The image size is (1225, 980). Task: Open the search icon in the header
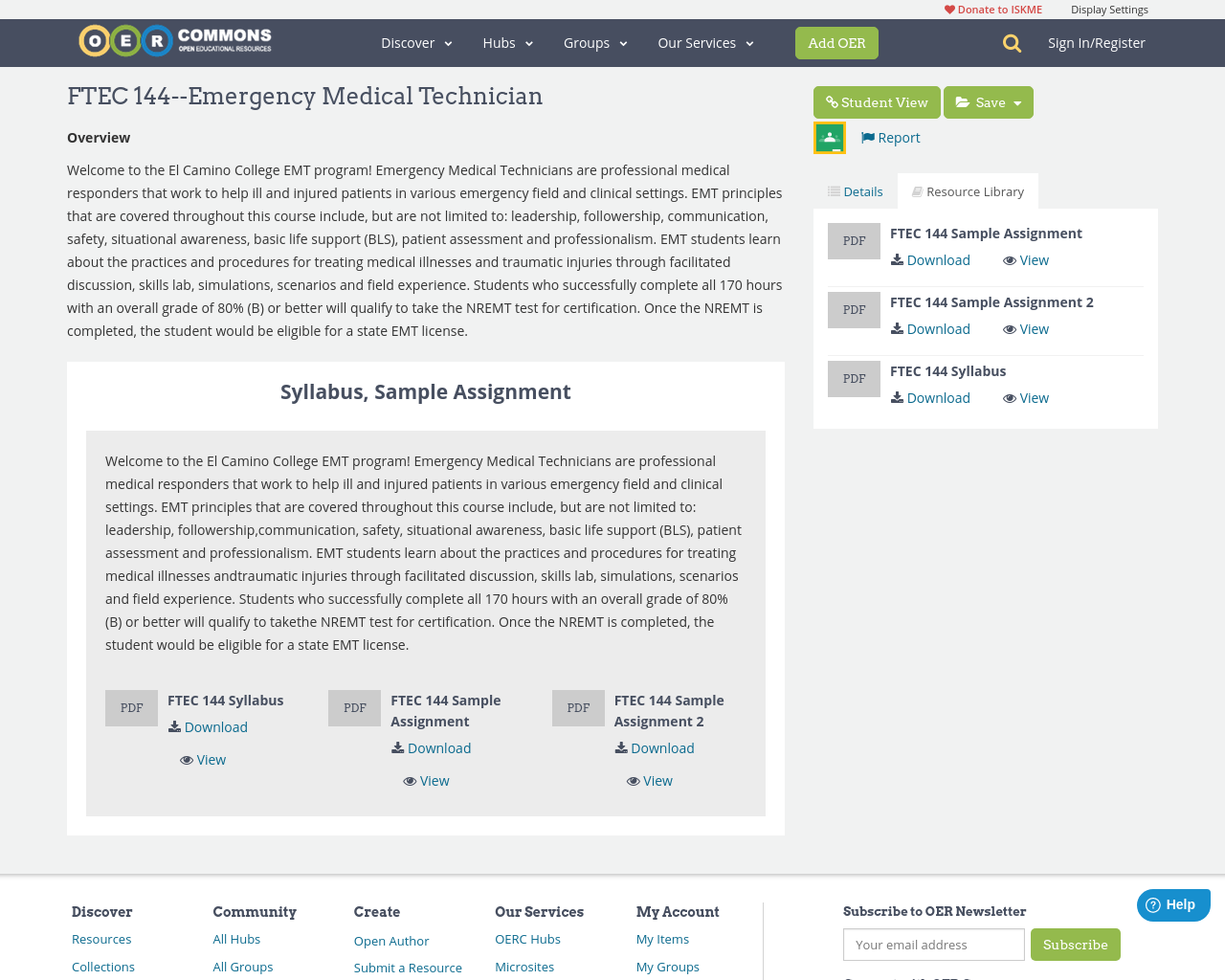(1010, 42)
